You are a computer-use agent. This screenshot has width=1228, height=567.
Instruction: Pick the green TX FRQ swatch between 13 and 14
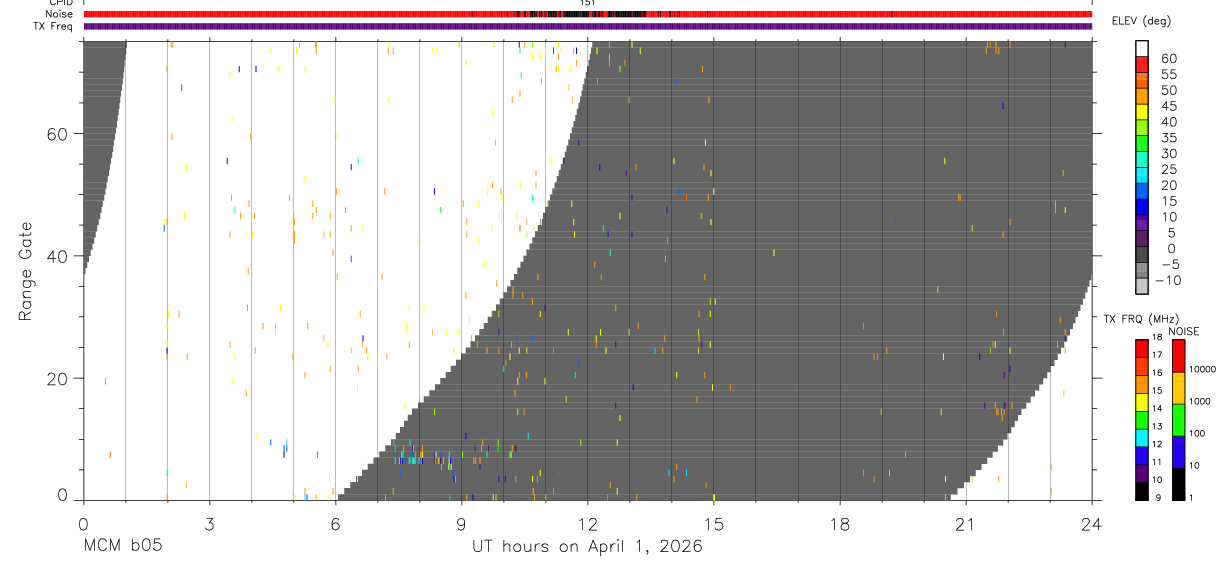tap(1142, 419)
